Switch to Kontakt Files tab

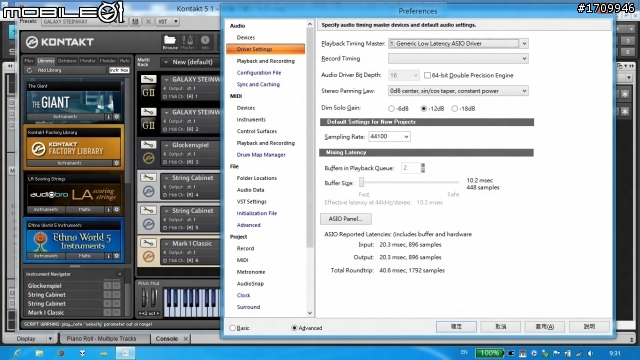point(29,61)
